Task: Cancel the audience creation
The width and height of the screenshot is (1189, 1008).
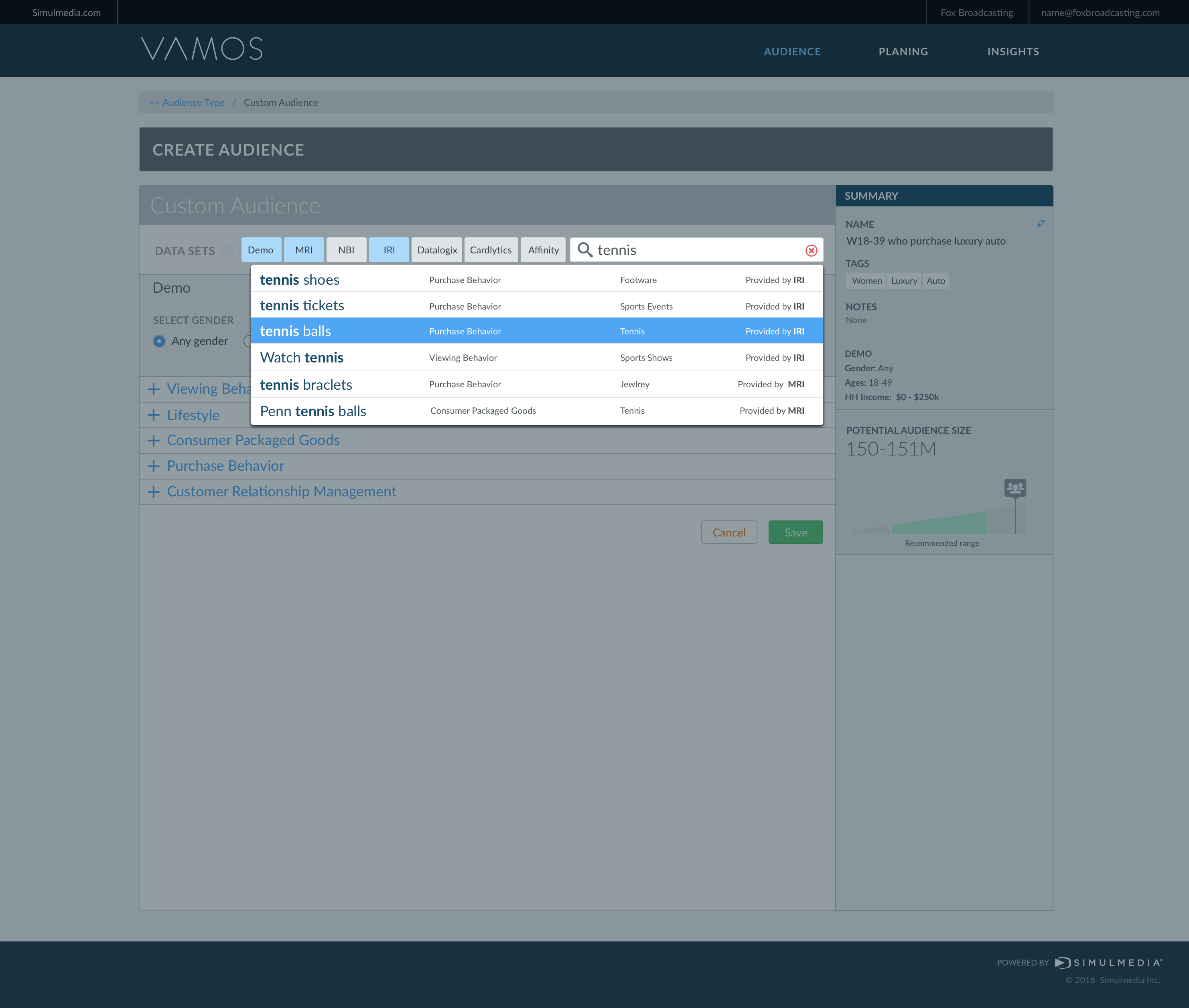Action: coord(729,532)
